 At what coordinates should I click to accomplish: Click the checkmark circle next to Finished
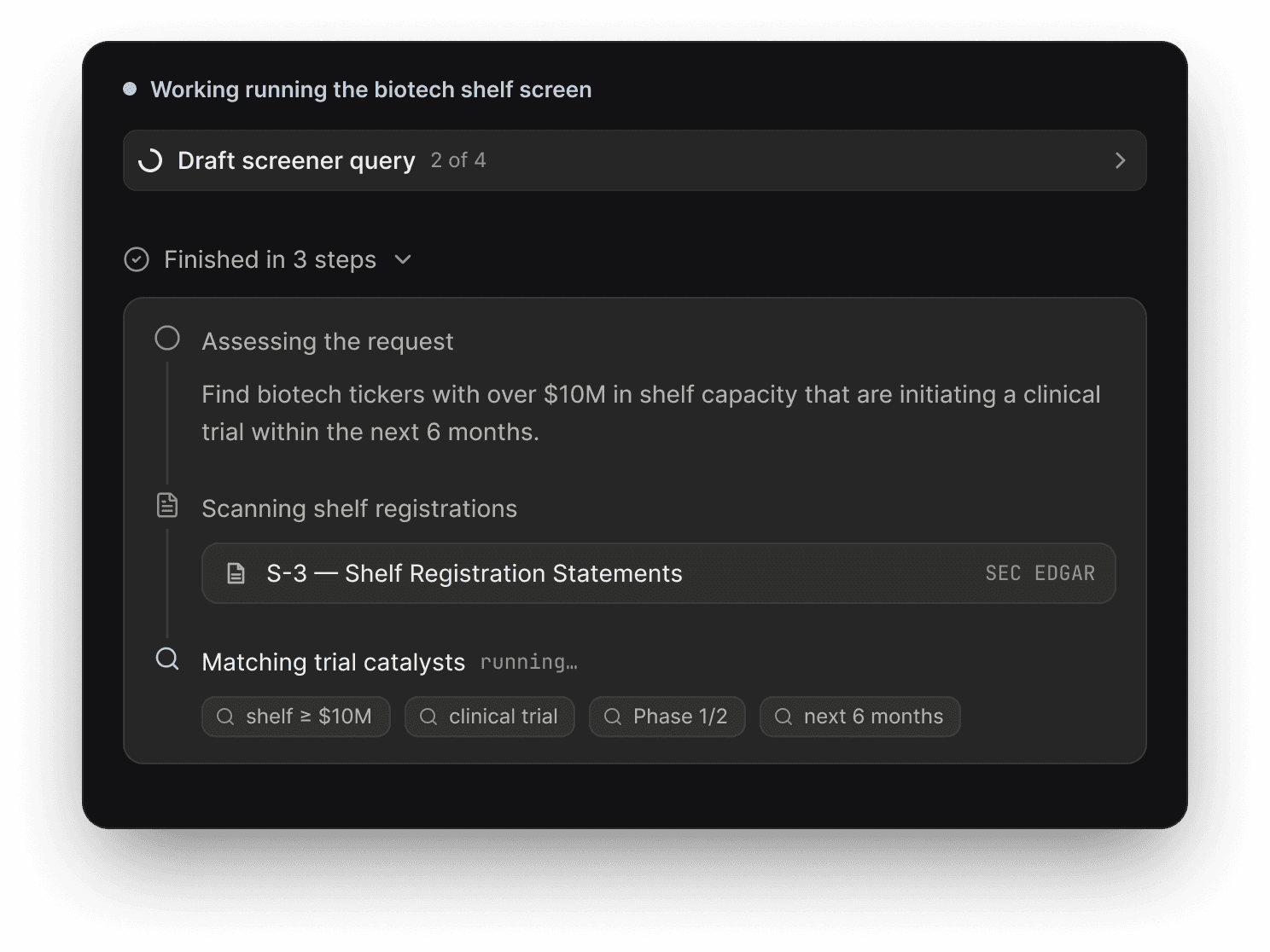coord(137,259)
